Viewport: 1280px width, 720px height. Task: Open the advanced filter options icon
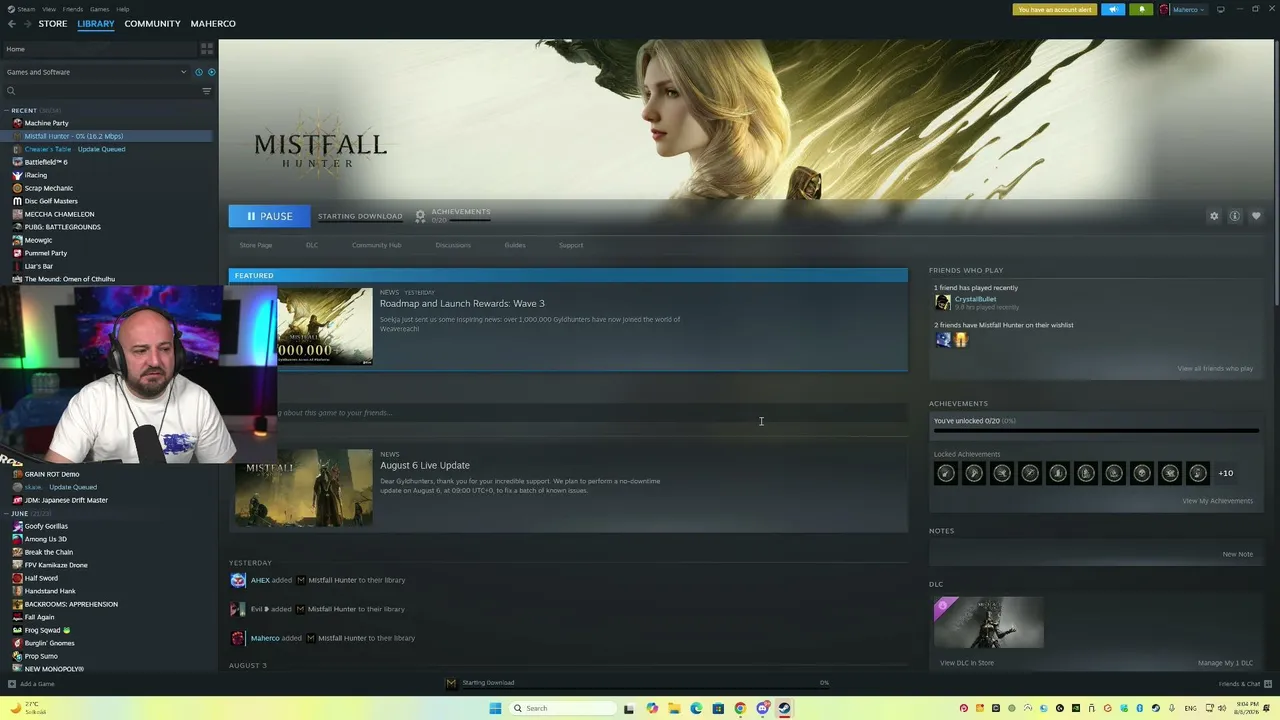point(207,91)
